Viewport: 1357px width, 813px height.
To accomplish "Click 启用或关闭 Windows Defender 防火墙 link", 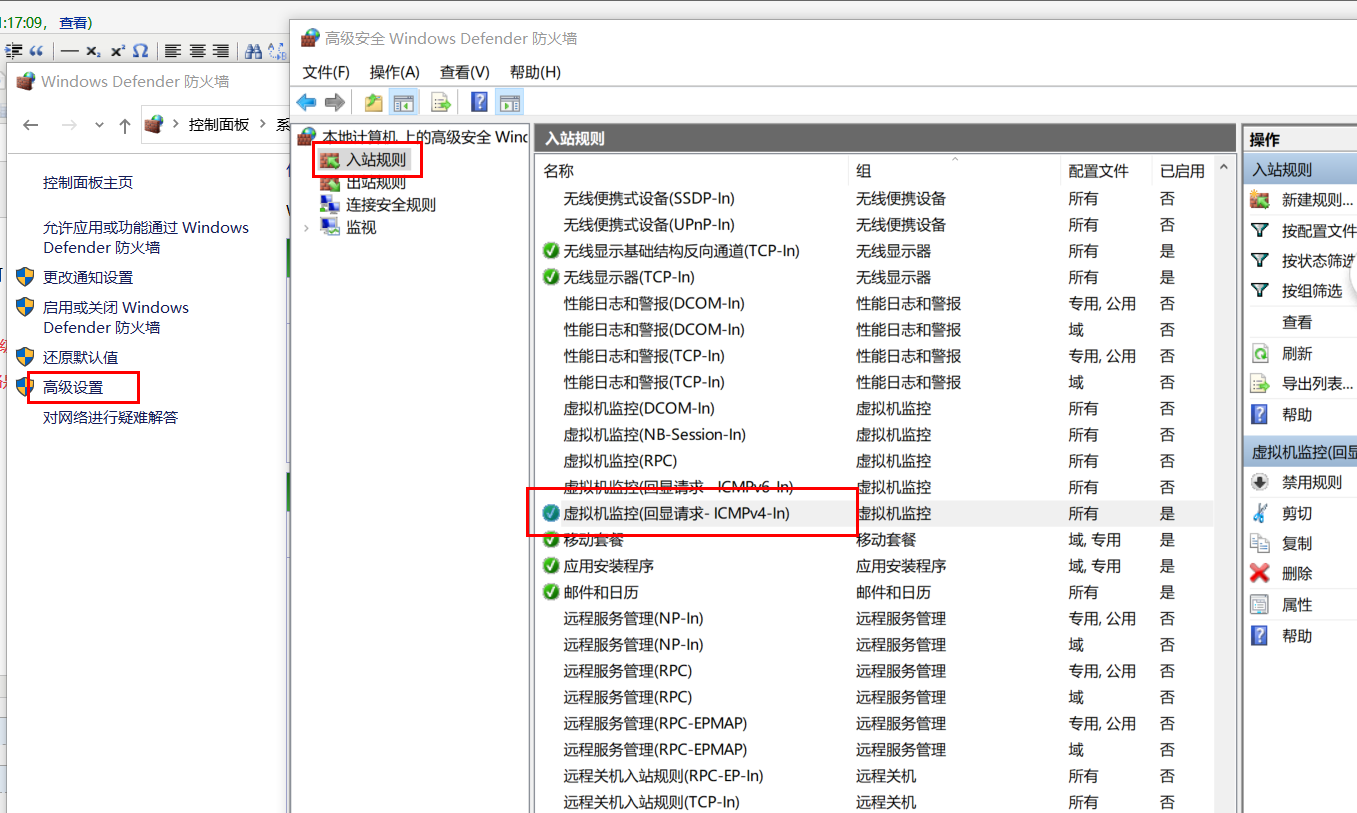I will click(x=116, y=317).
